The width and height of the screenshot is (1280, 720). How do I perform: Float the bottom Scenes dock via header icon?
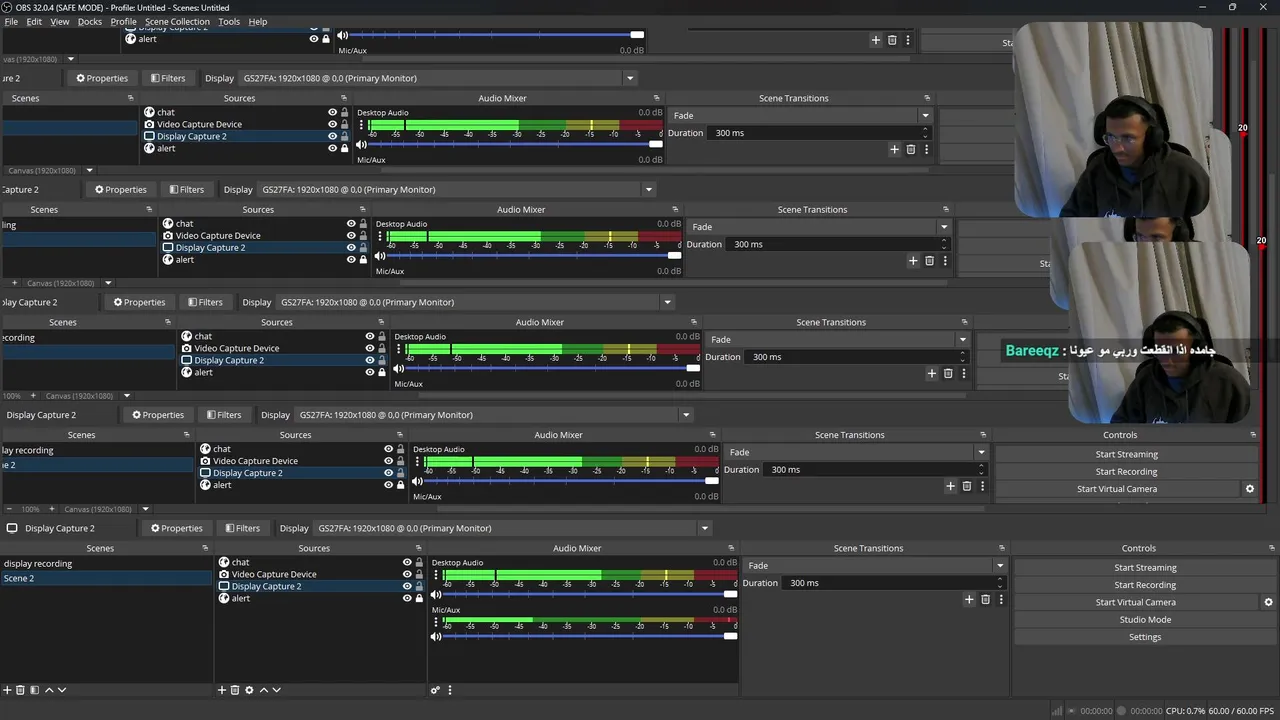[205, 548]
